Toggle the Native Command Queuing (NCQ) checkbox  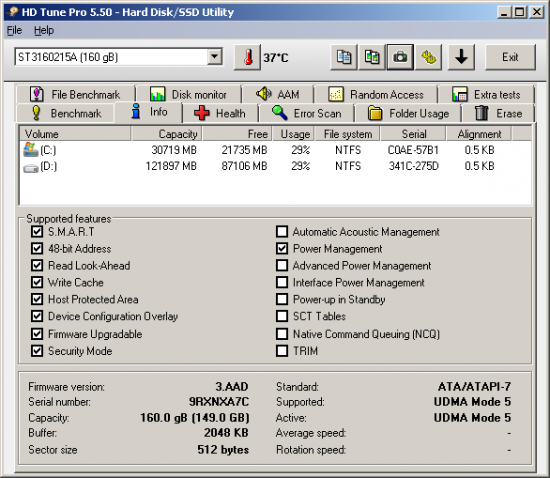[x=282, y=334]
